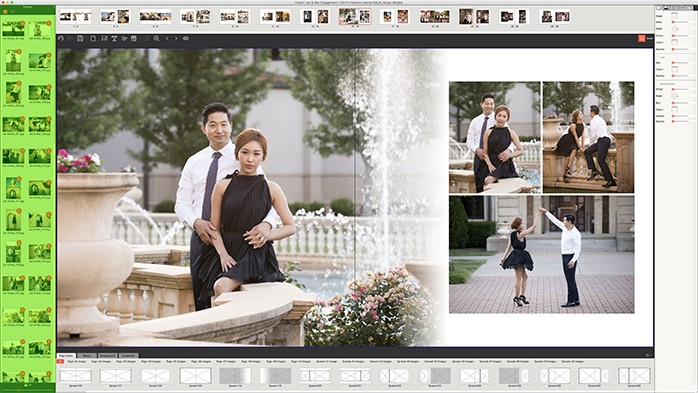Open second tab icon in right properties panel
The image size is (698, 393).
click(666, 8)
